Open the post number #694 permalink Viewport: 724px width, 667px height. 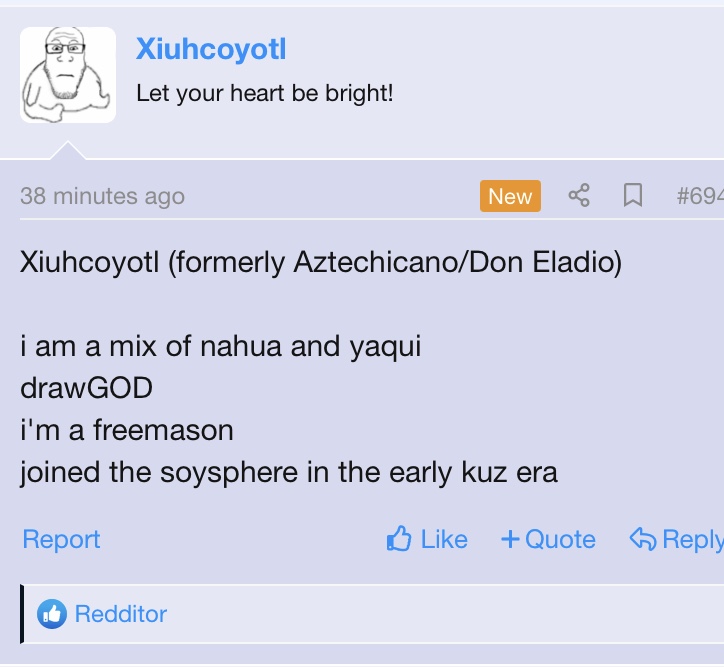700,195
